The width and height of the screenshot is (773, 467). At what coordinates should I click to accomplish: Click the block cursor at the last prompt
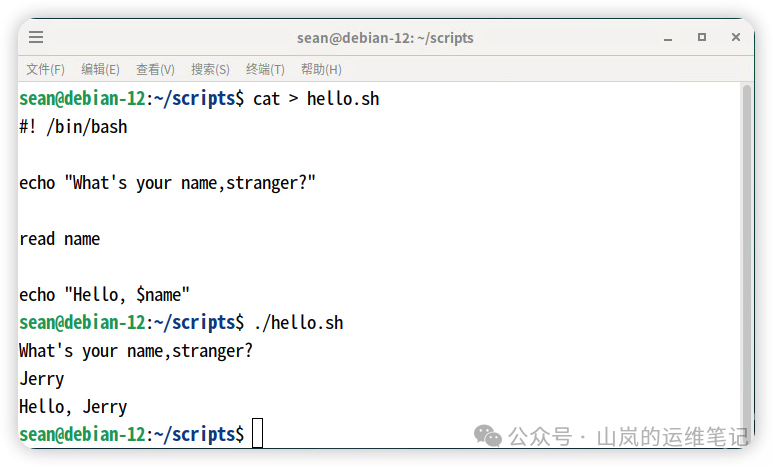pyautogui.click(x=258, y=434)
